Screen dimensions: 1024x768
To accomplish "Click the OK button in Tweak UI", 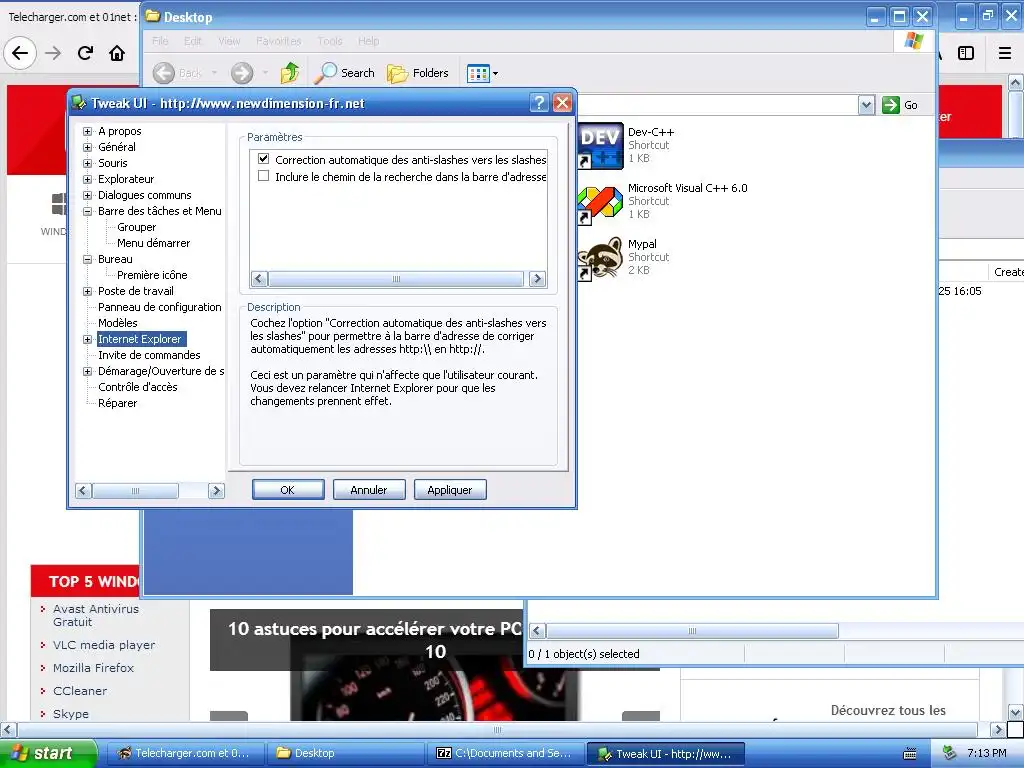I will (x=288, y=490).
